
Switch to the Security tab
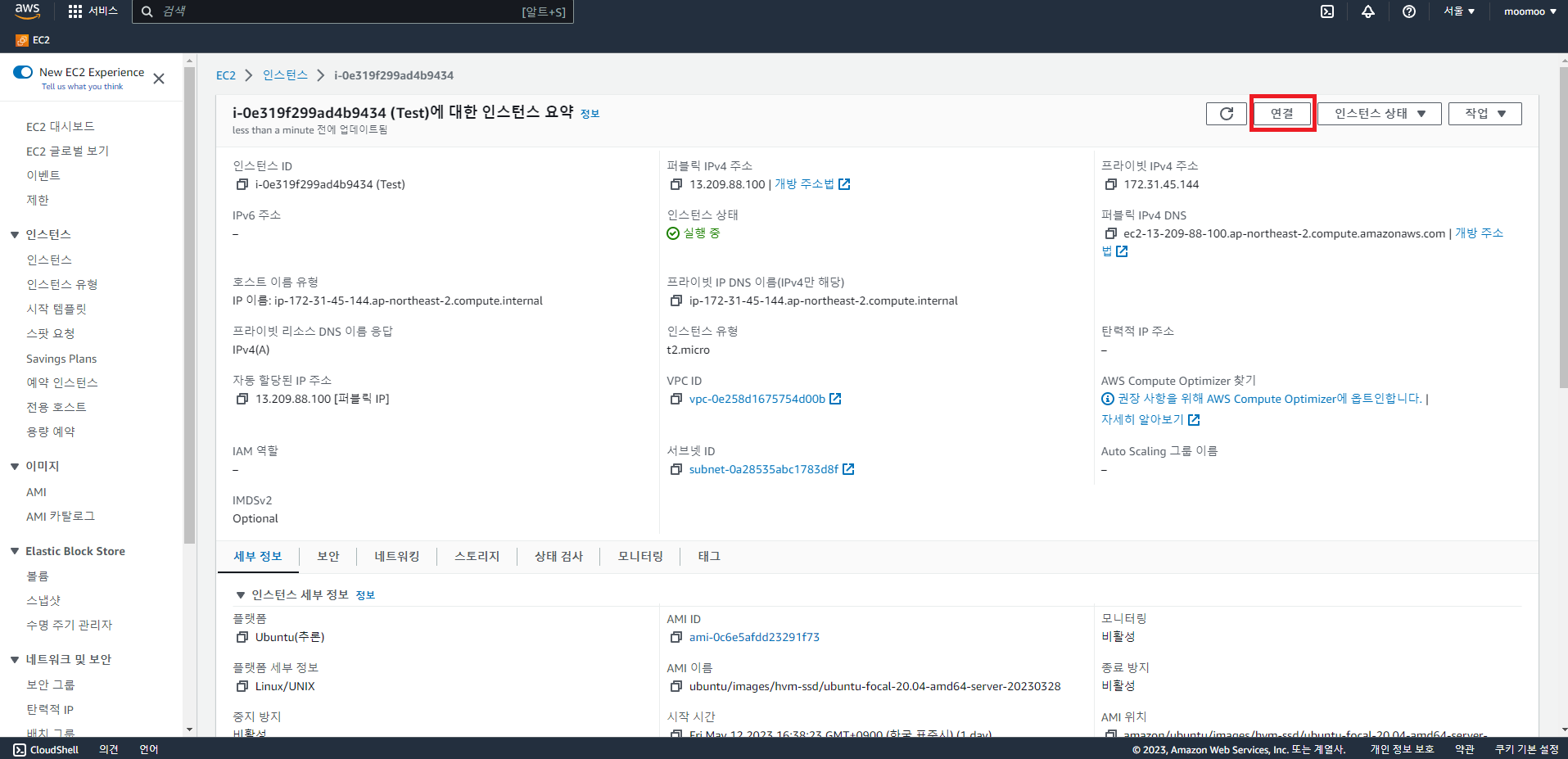tap(328, 557)
